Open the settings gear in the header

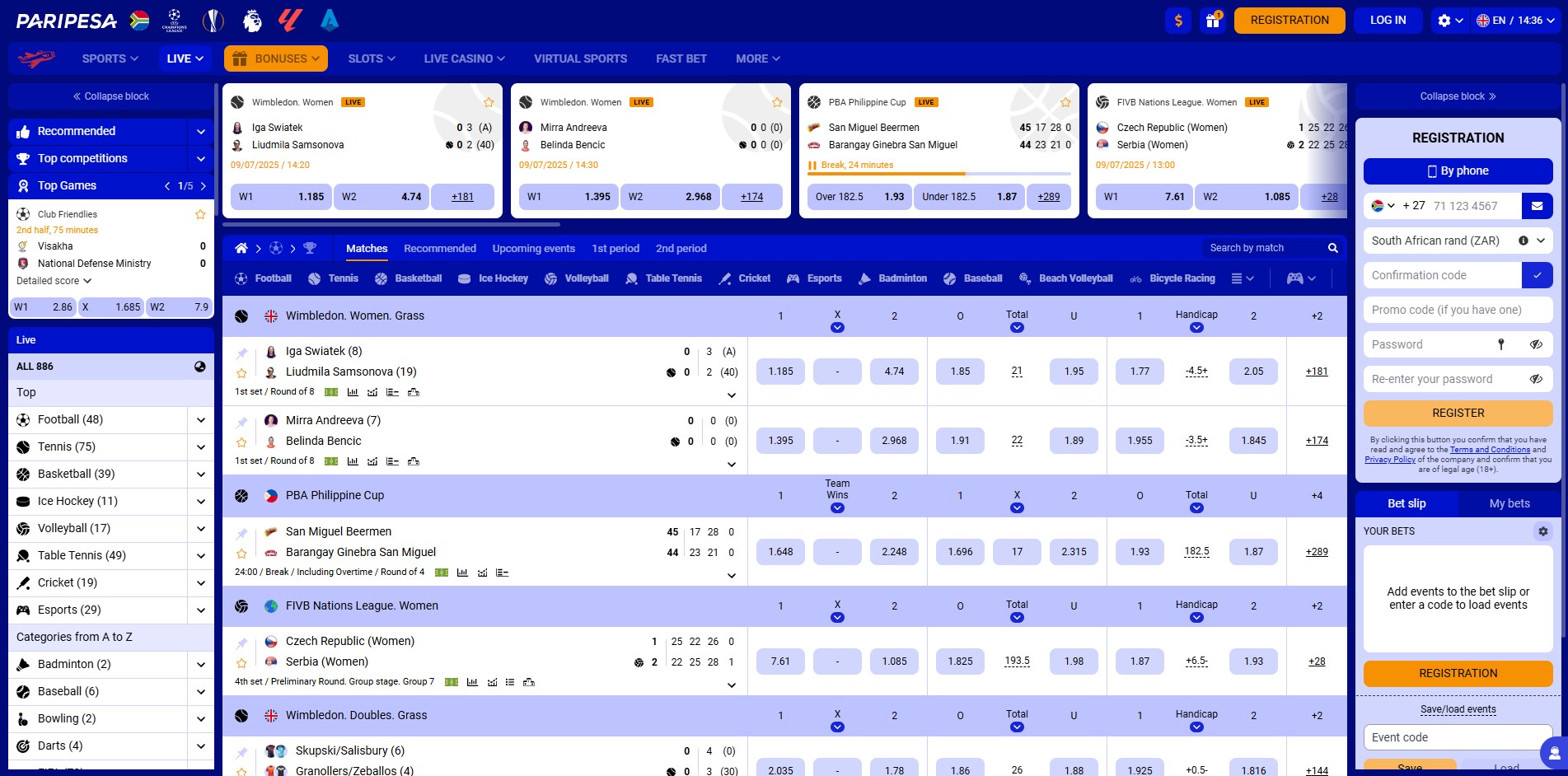1444,21
